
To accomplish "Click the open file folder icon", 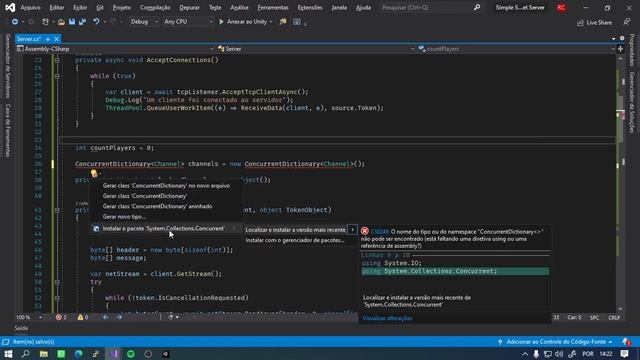I will pos(61,22).
